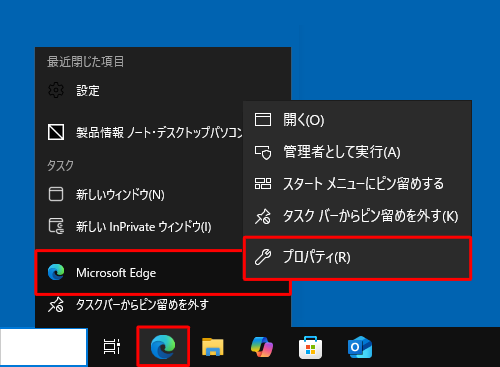500x367 pixels.
Task: Select スタート メニューにピン留めする
Action: click(x=357, y=184)
